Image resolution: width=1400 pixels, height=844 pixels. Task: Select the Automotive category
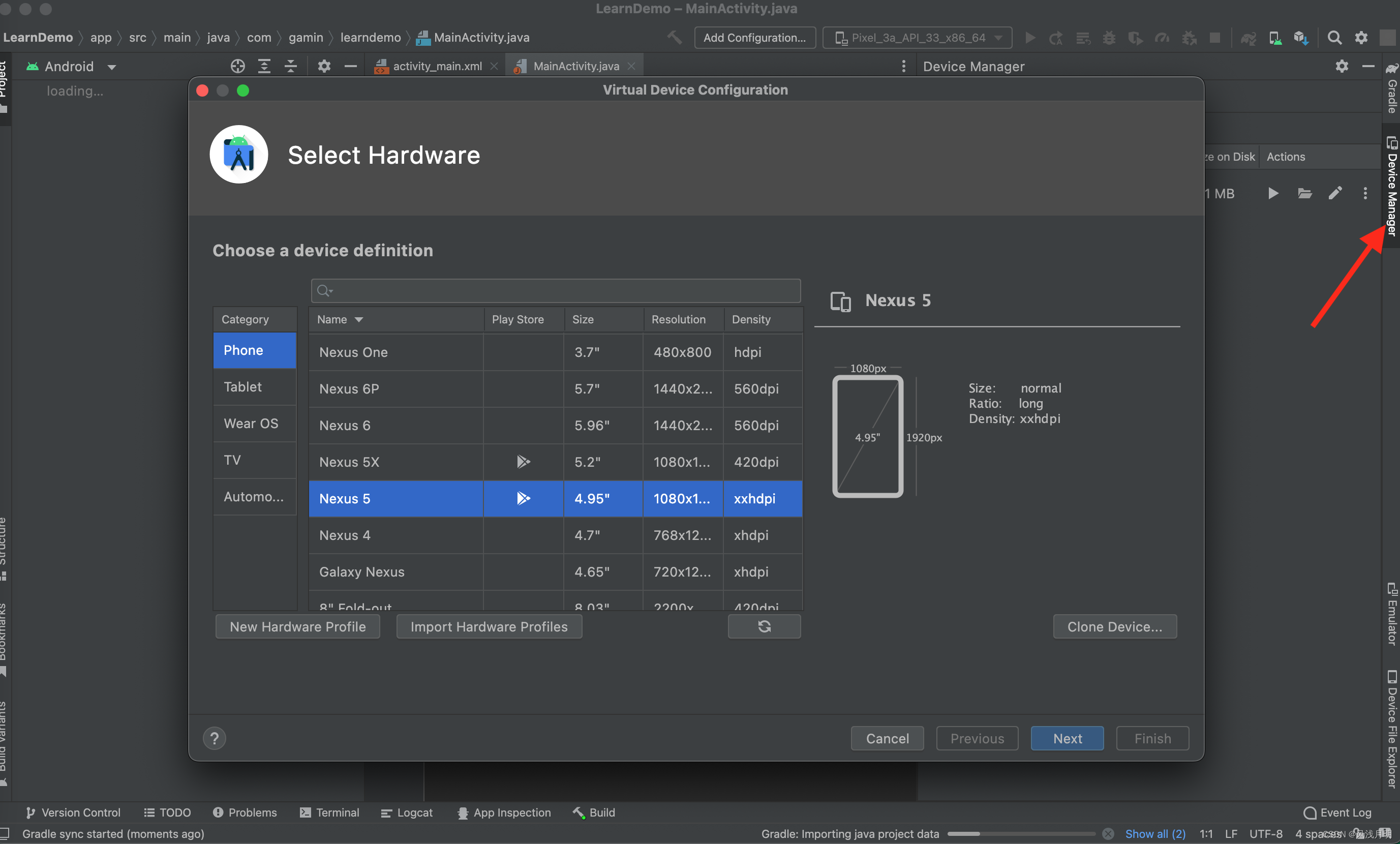click(255, 497)
